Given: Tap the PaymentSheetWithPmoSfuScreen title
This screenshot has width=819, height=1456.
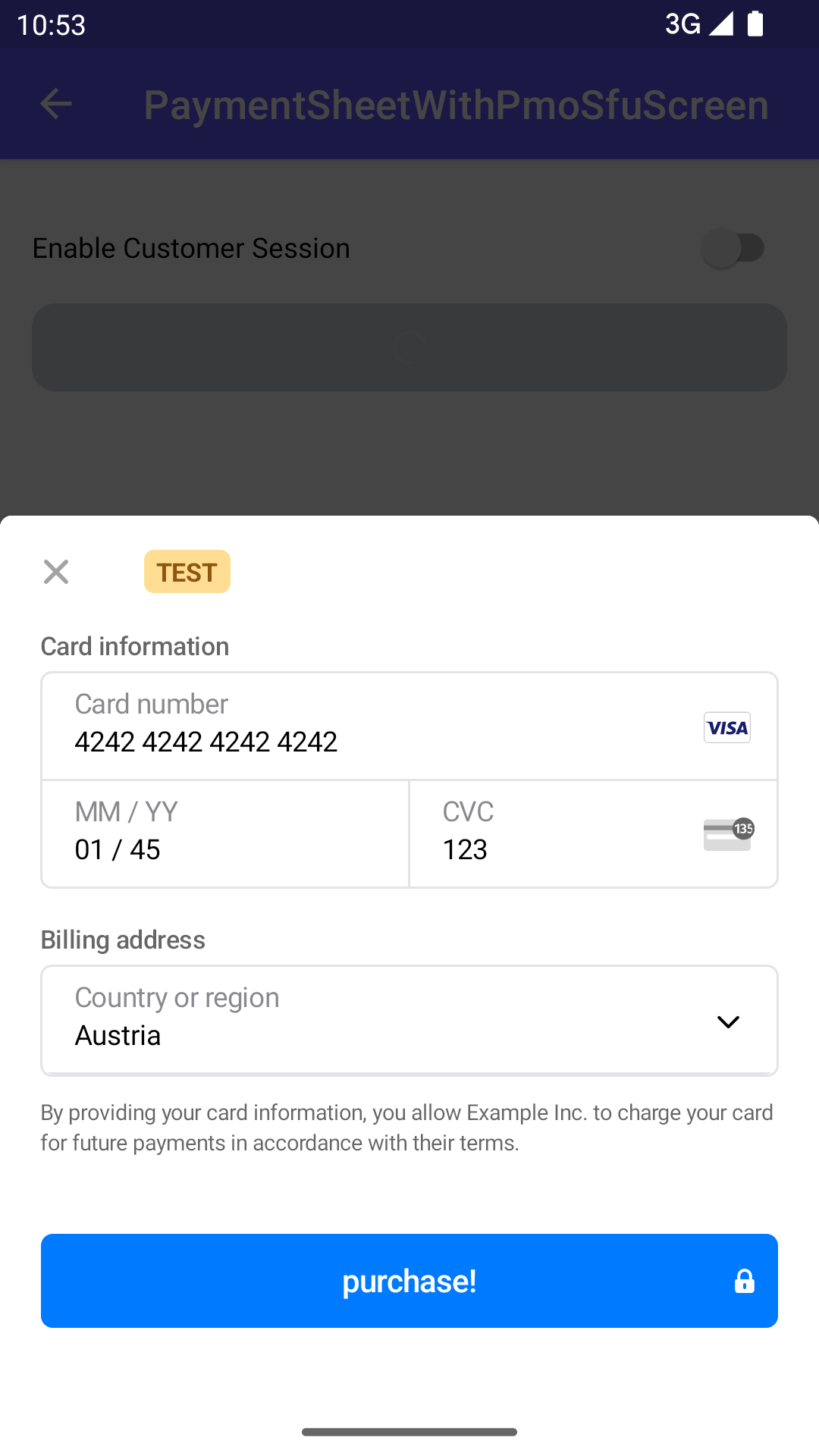Looking at the screenshot, I should pyautogui.click(x=457, y=105).
